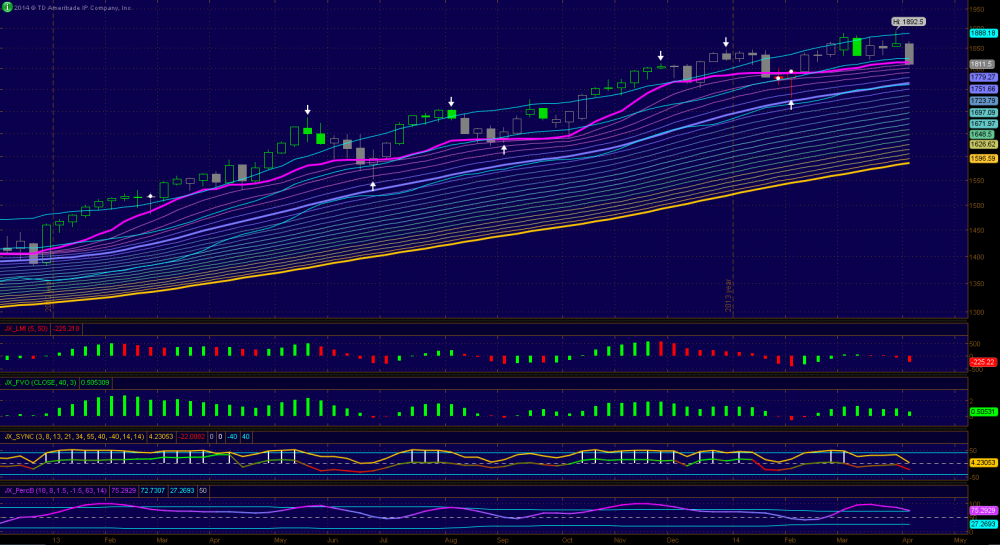This screenshot has width=1000, height=545.
Task: Click the 1697.09 price axis label
Action: pyautogui.click(x=983, y=112)
